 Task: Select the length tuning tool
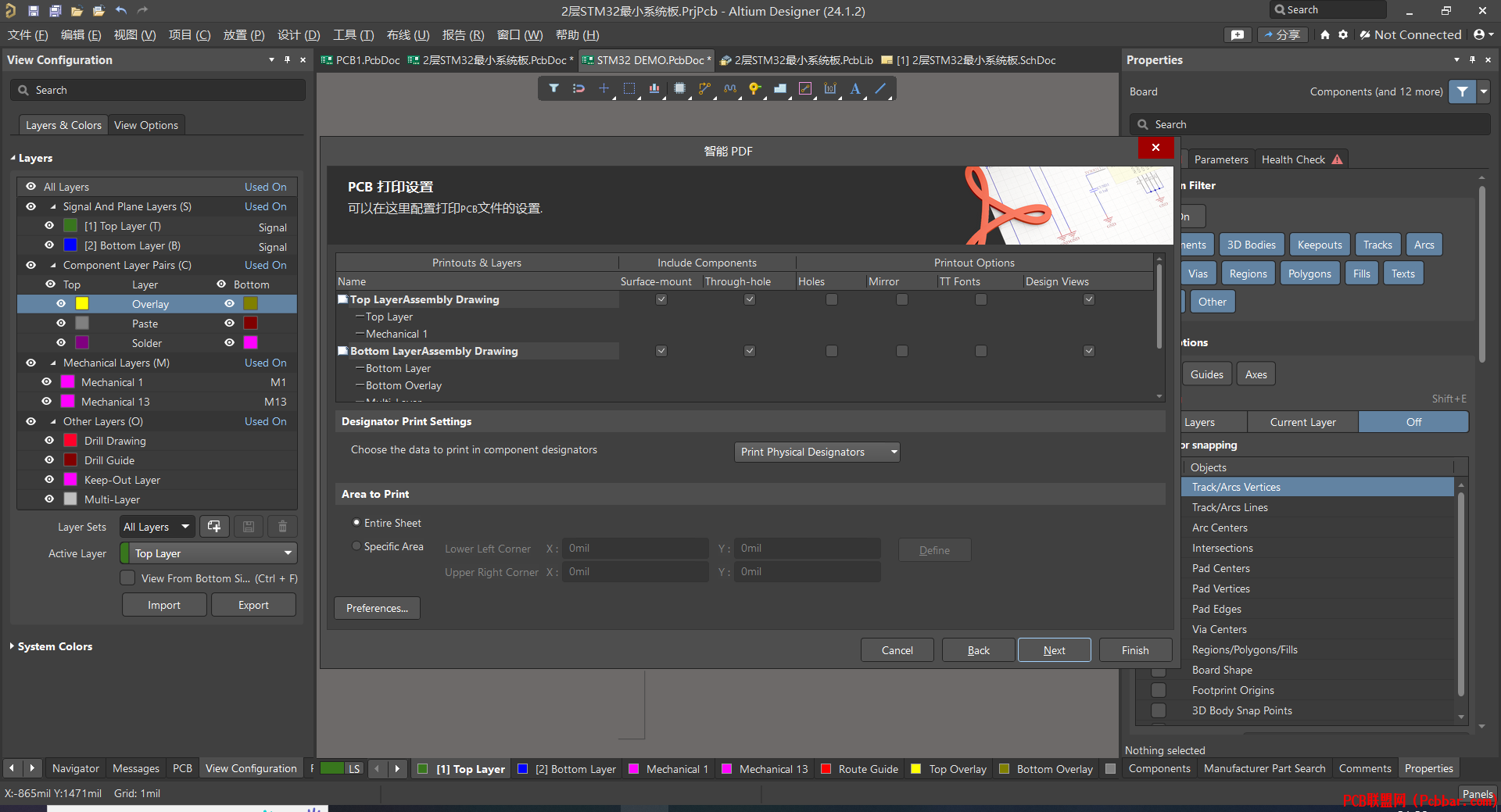730,88
